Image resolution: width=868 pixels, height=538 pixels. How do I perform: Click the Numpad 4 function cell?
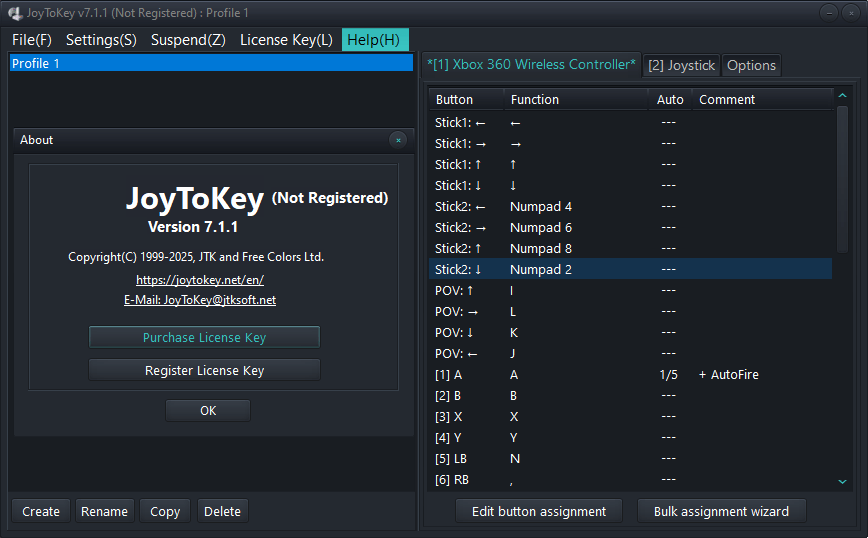click(541, 206)
